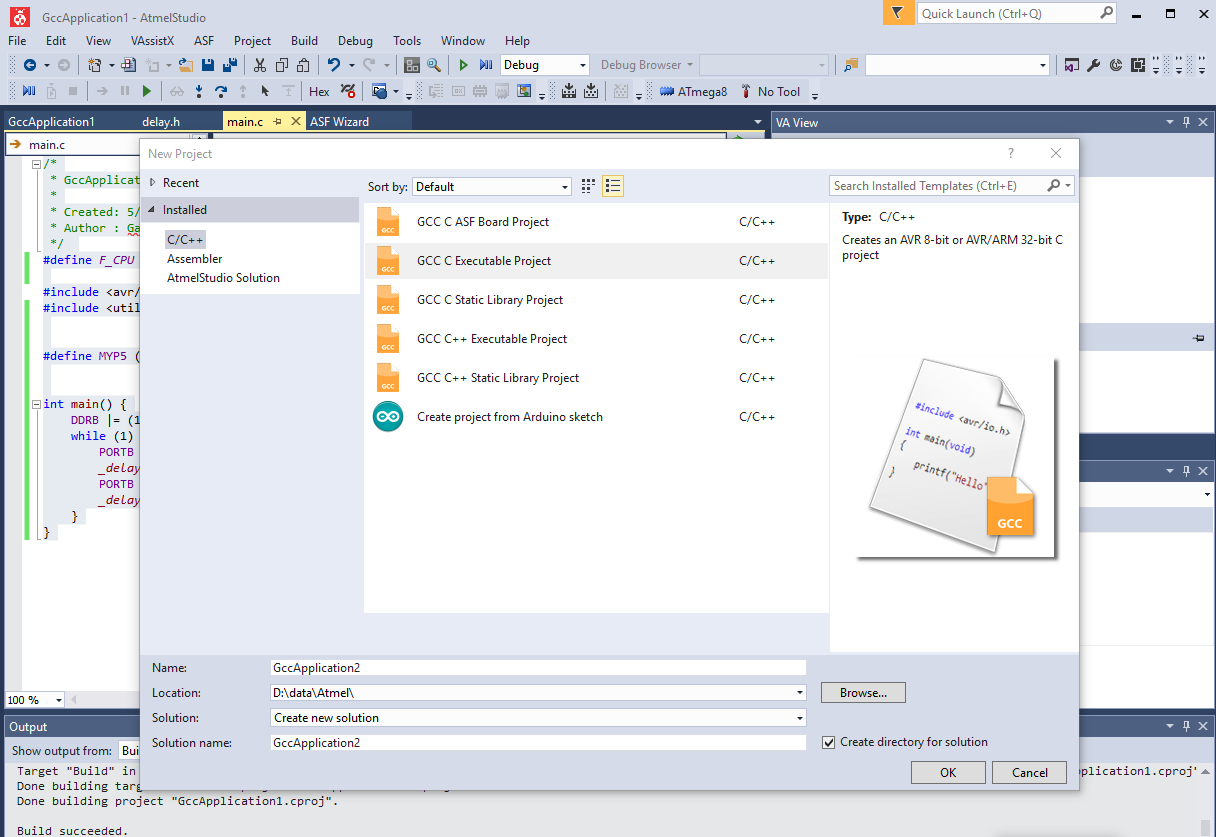Open the File menu

pos(17,41)
